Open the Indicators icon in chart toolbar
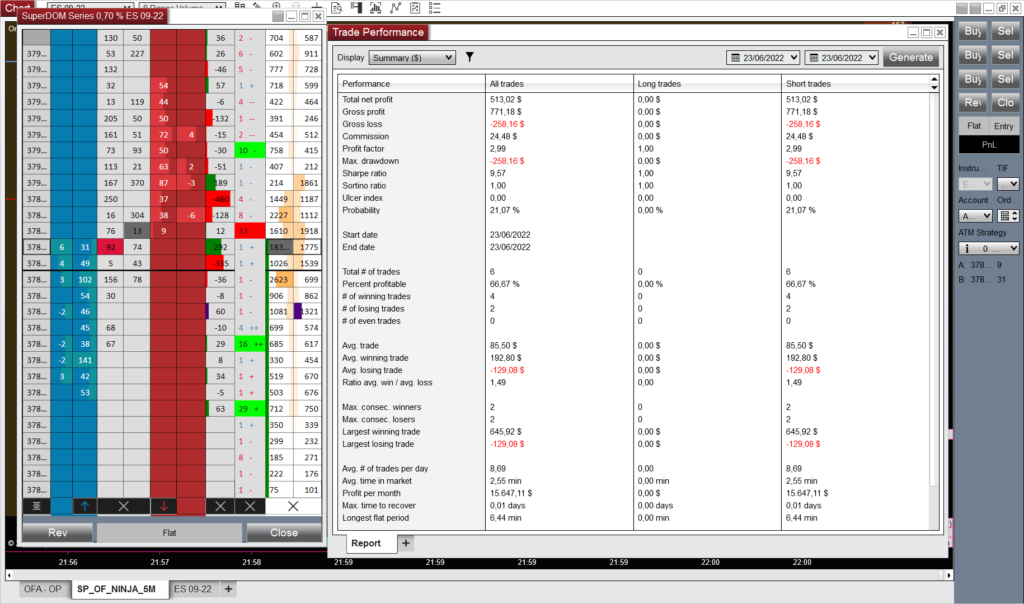 (x=376, y=8)
